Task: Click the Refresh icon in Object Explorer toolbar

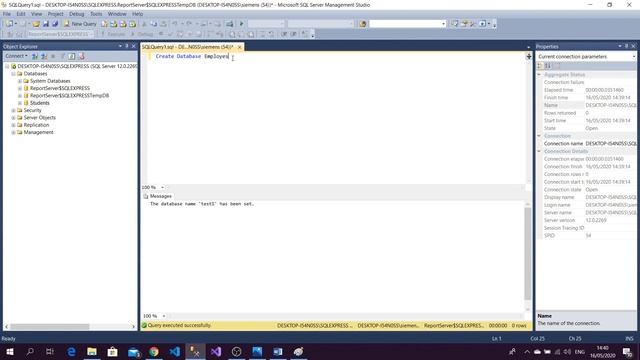Action: [x=72, y=56]
